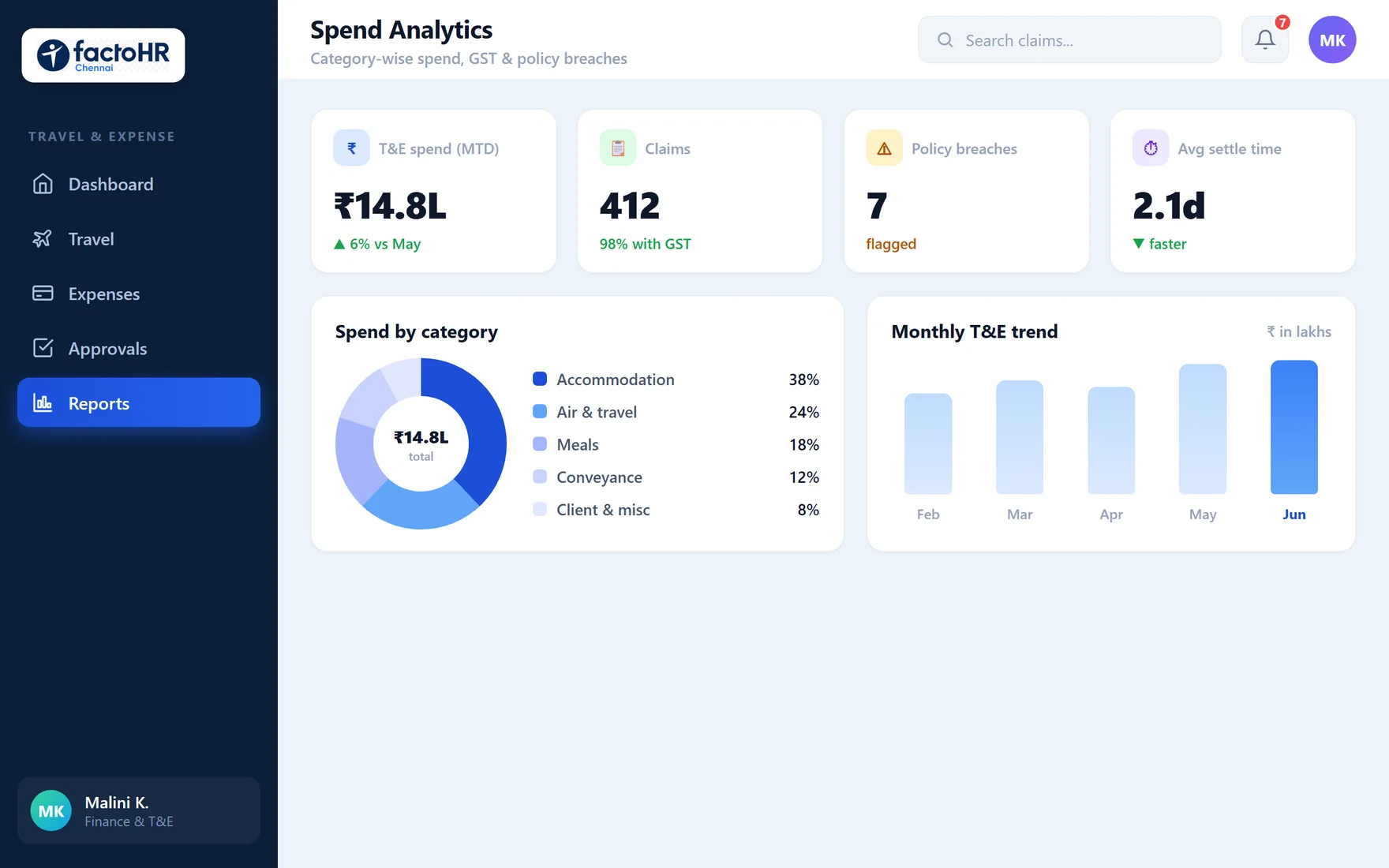Open the MK profile avatar in header

click(1332, 39)
